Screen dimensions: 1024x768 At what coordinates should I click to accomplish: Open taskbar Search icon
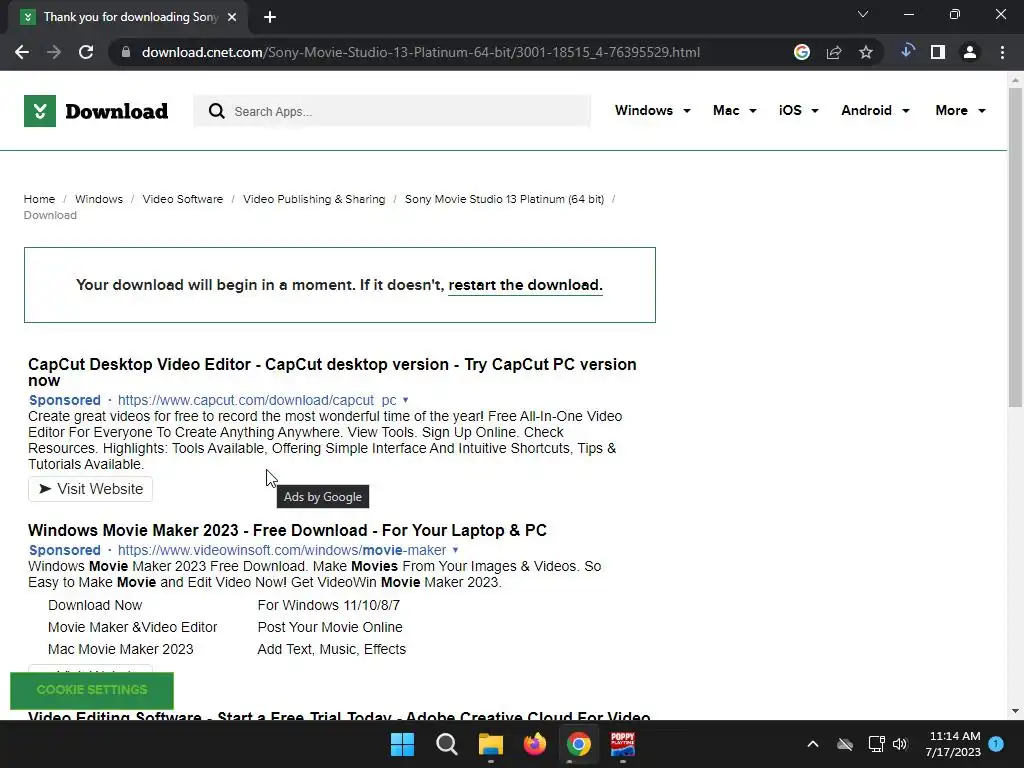[x=447, y=744]
